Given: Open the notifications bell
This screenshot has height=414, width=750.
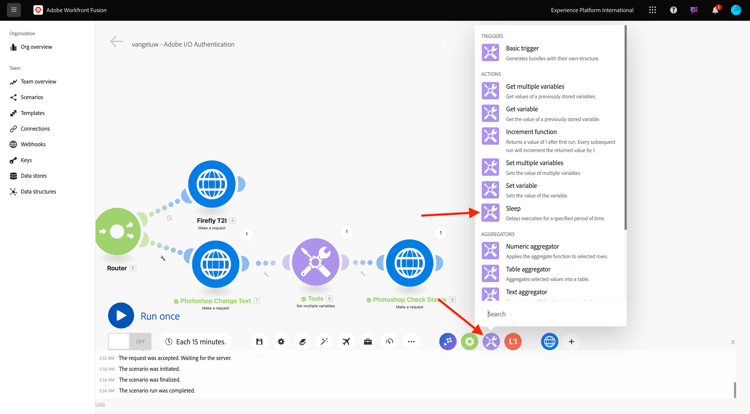Looking at the screenshot, I should tap(716, 10).
